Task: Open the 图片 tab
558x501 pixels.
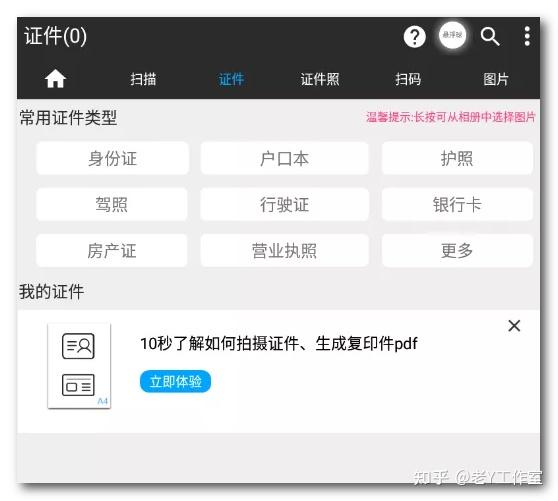Action: (496, 79)
